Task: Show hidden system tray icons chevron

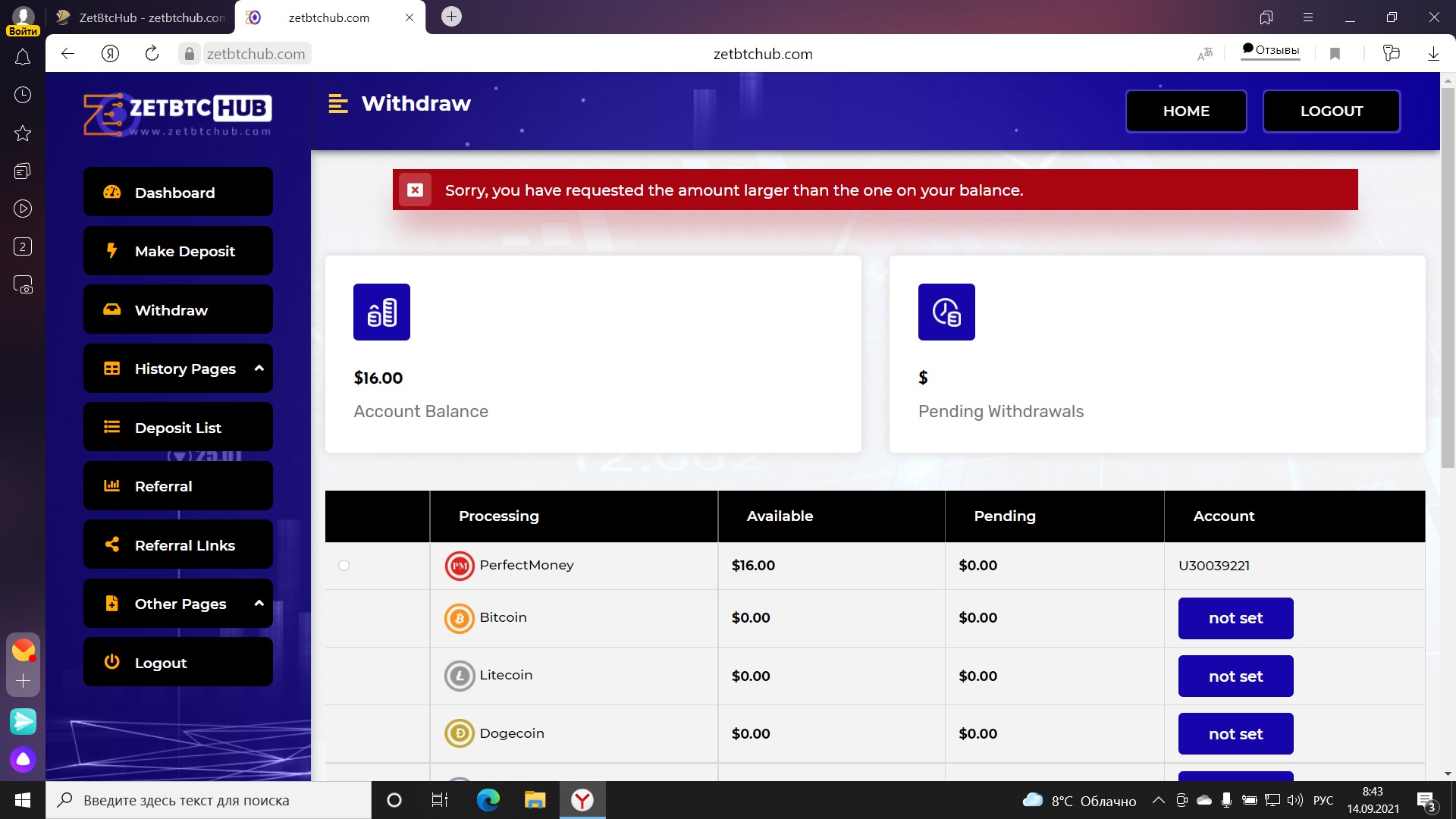Action: 1158,800
